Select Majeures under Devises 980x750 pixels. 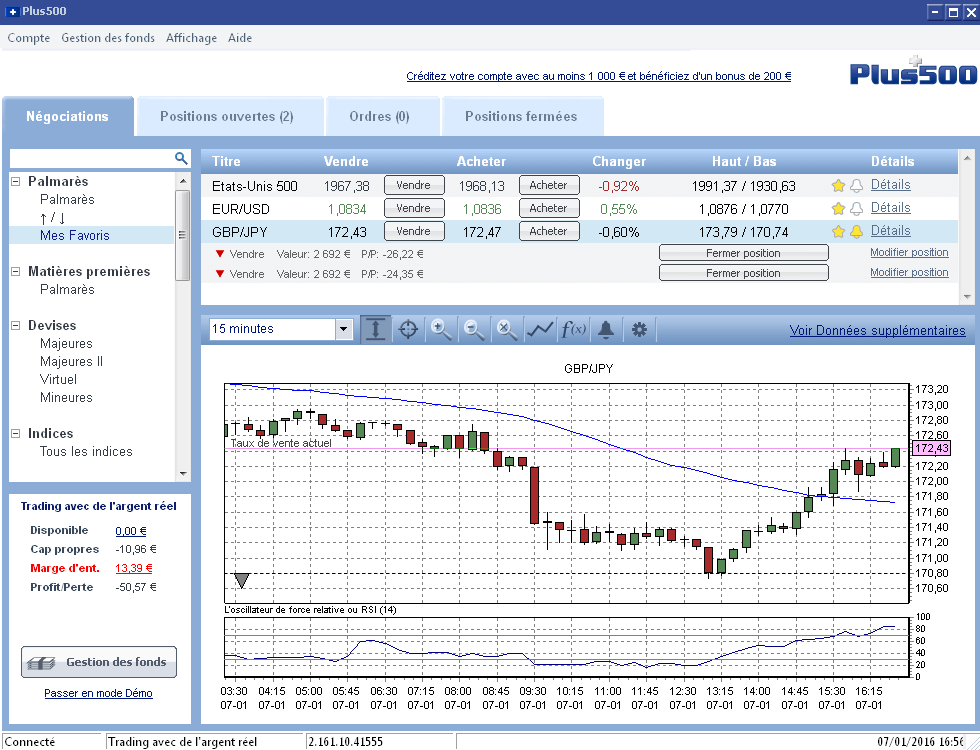tap(66, 344)
